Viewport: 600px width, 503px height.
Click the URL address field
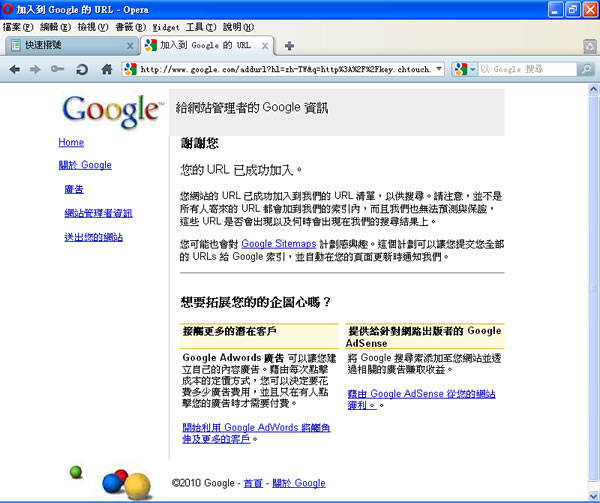point(285,69)
